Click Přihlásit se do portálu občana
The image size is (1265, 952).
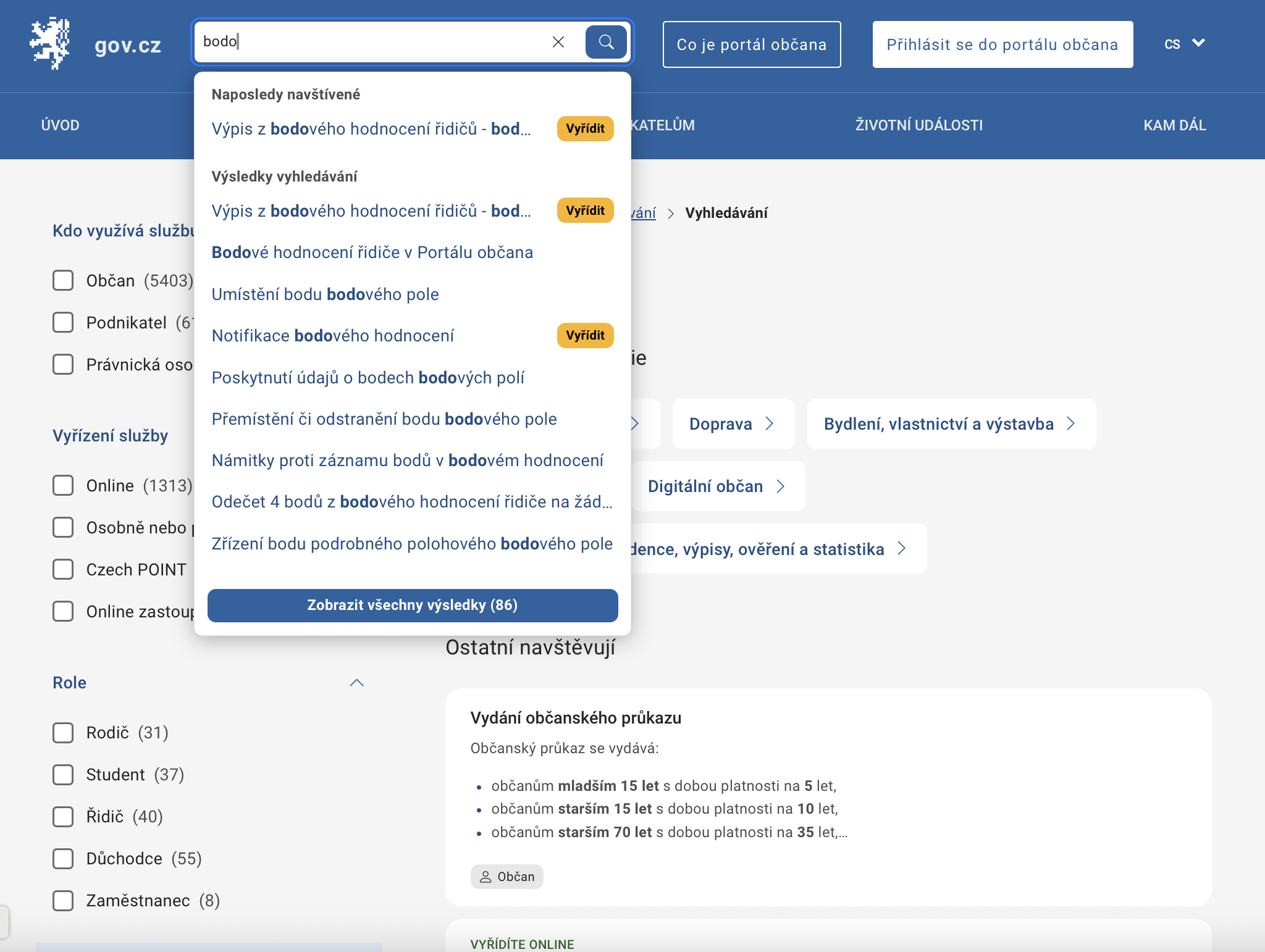(x=1002, y=44)
